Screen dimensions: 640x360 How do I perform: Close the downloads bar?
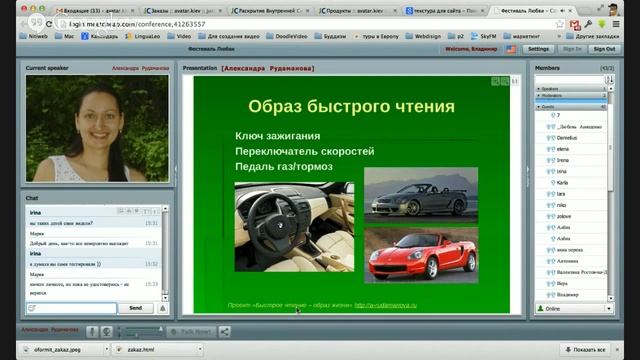617,350
